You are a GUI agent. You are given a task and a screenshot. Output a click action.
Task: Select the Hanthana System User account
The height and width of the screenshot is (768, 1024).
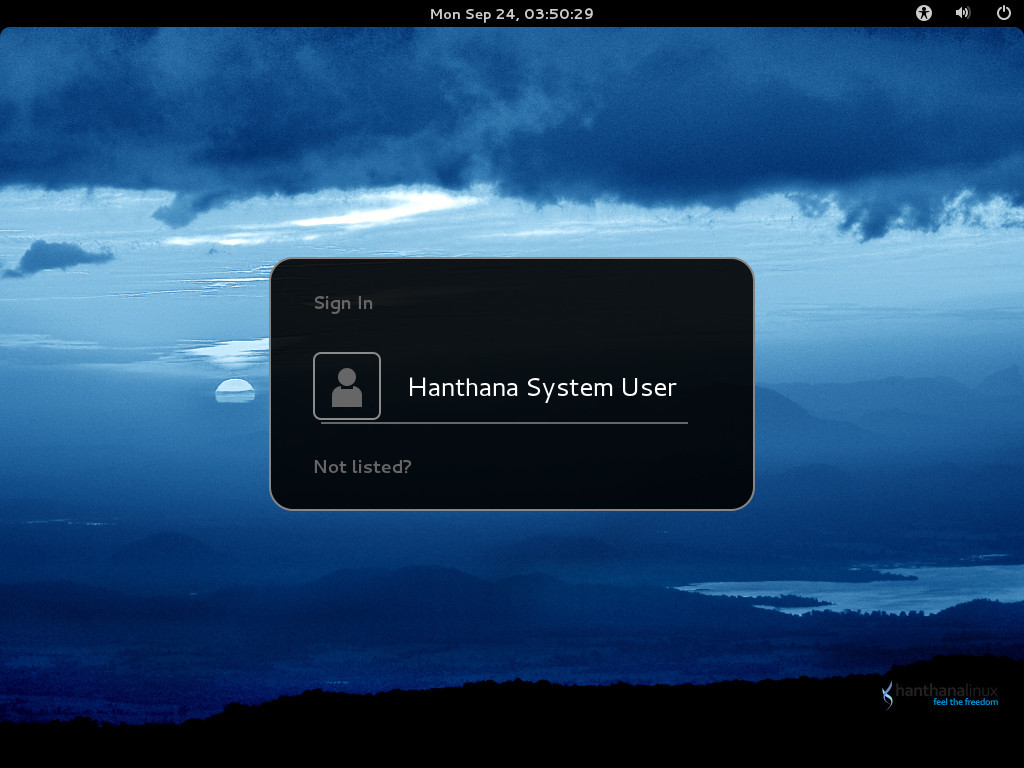click(502, 387)
